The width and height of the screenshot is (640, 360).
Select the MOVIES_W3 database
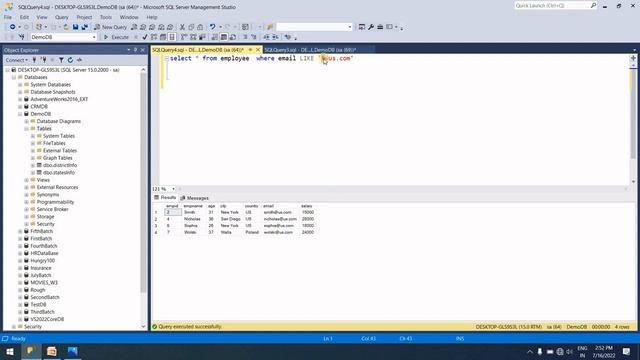(44, 282)
